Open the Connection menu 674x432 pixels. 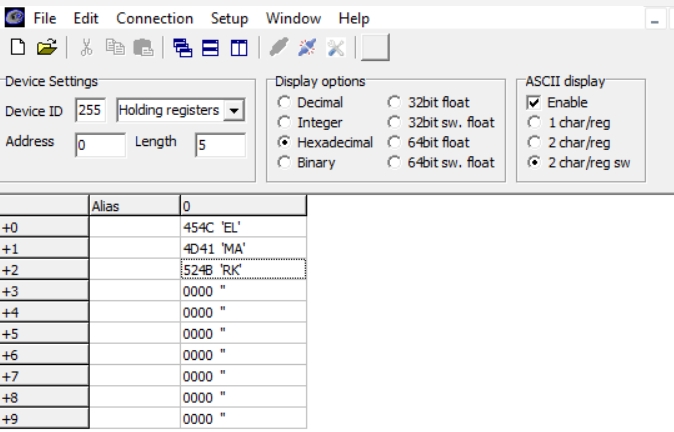[154, 19]
